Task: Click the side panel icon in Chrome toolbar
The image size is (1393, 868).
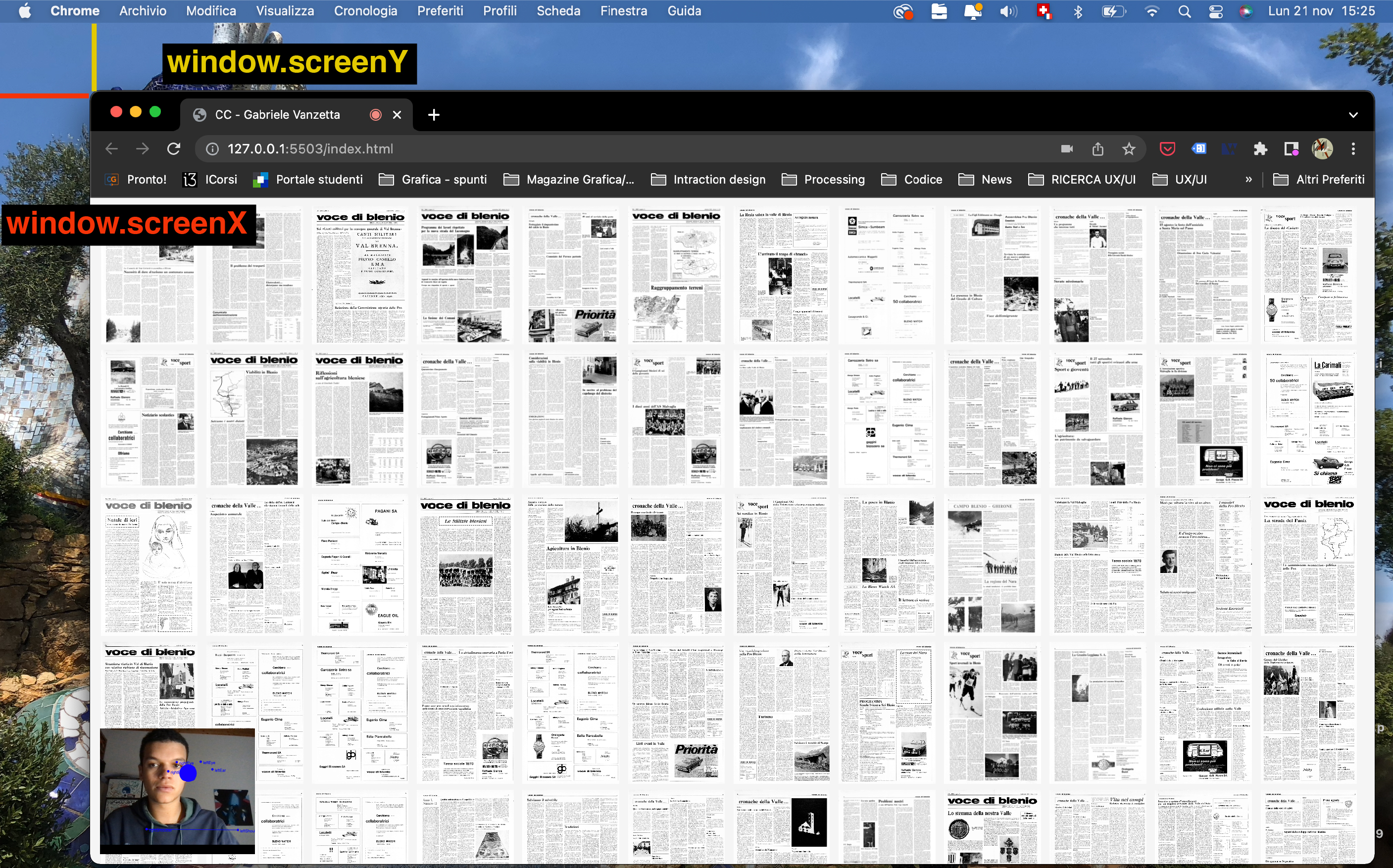Action: pyautogui.click(x=1292, y=148)
